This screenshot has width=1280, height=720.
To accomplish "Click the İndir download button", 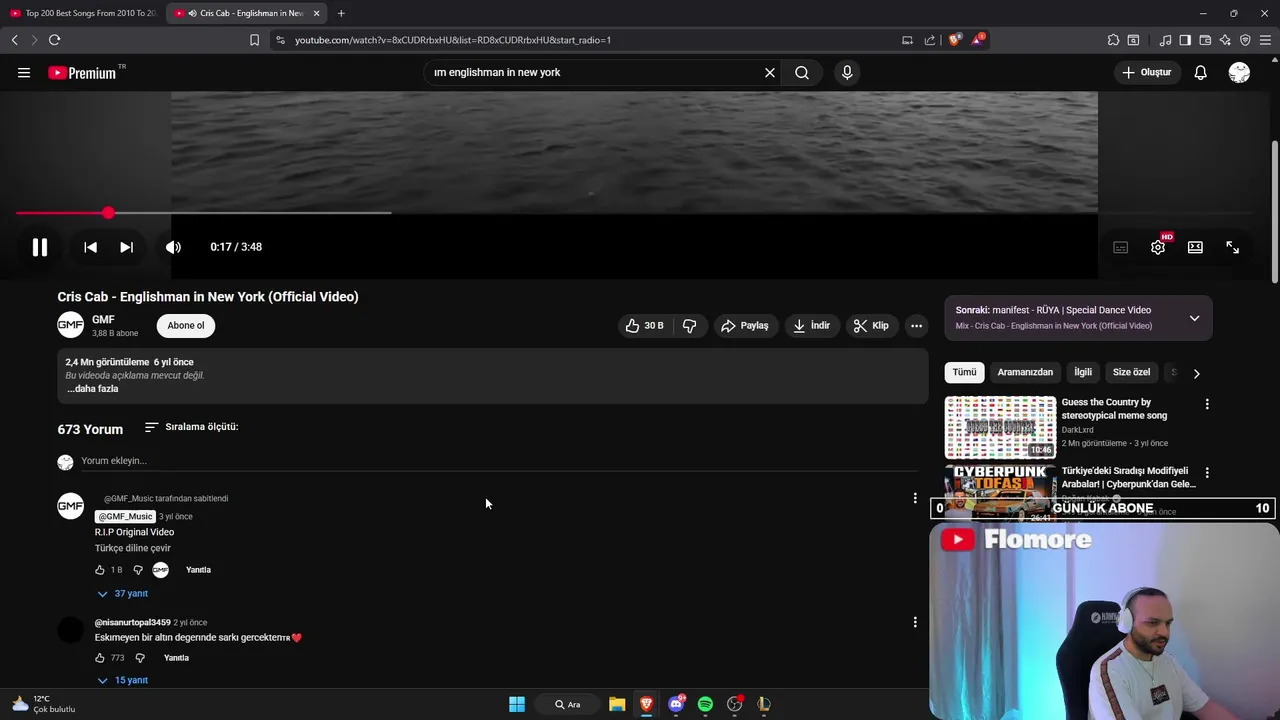I will click(812, 325).
